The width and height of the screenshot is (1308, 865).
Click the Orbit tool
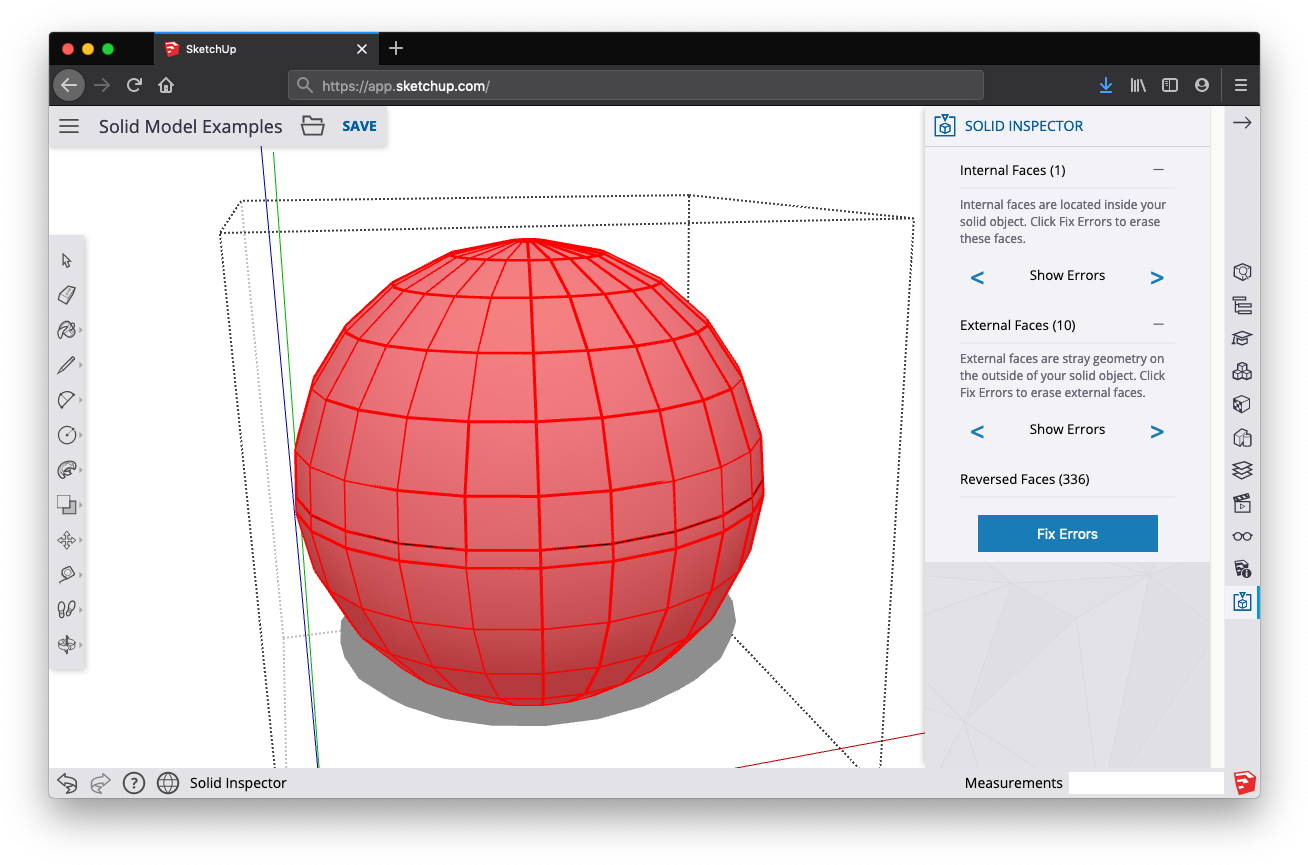tap(67, 644)
